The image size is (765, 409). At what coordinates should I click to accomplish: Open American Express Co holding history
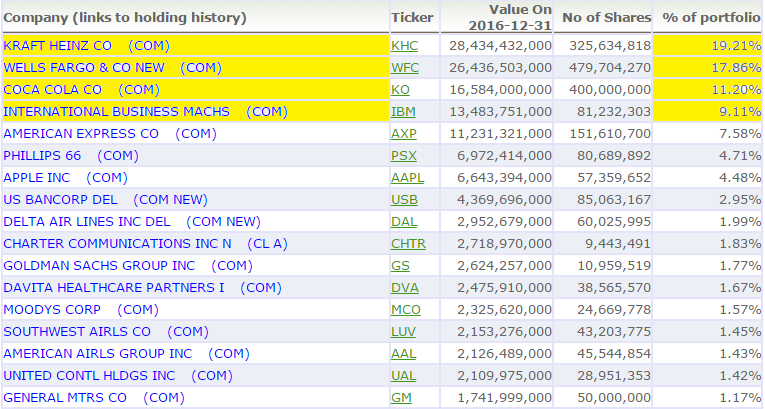tap(110, 134)
